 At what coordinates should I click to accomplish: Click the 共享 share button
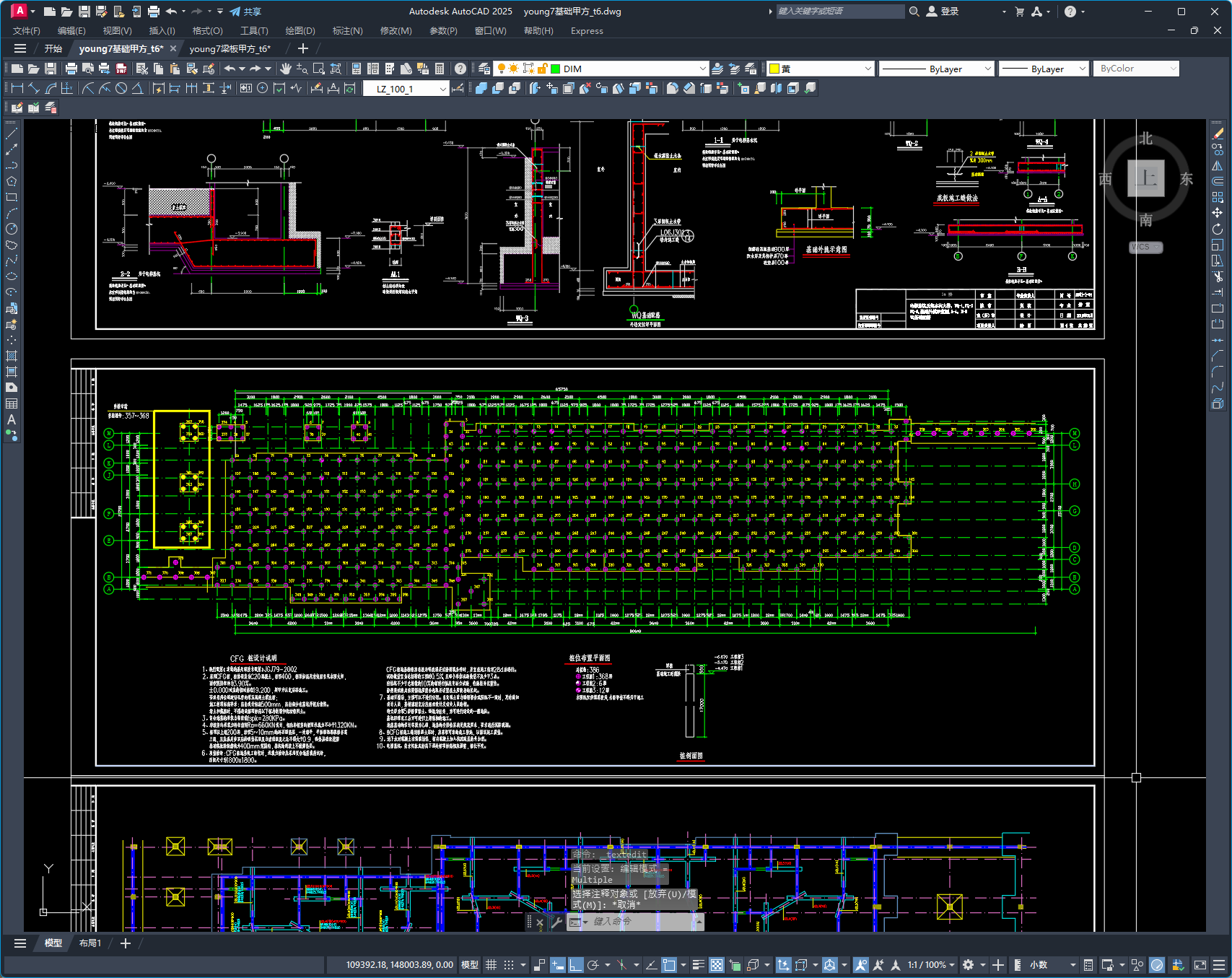tap(245, 12)
